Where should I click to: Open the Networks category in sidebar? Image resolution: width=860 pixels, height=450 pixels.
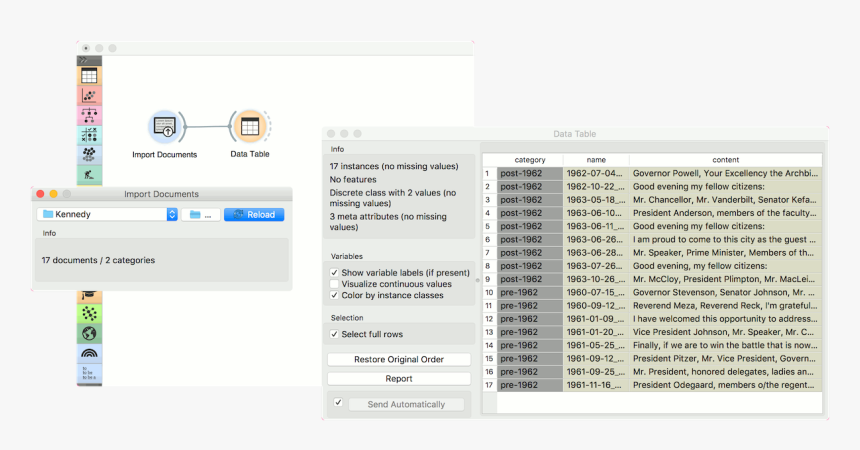89,313
